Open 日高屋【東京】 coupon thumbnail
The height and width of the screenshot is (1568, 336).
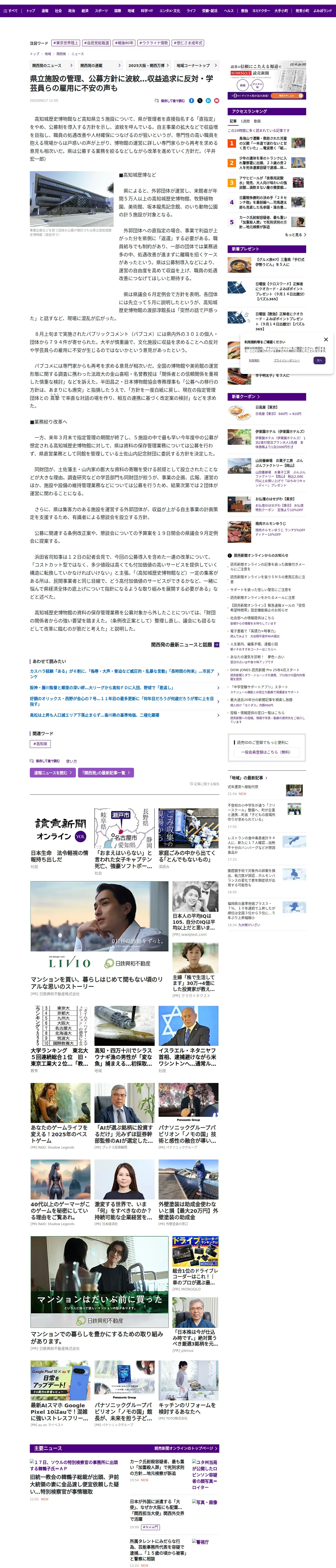point(238,412)
